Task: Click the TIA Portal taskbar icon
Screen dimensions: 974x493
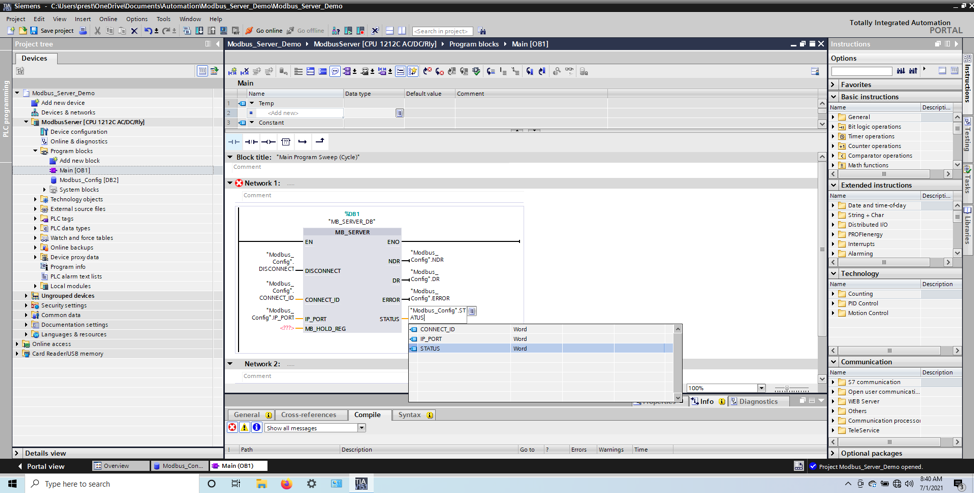Action: point(362,484)
